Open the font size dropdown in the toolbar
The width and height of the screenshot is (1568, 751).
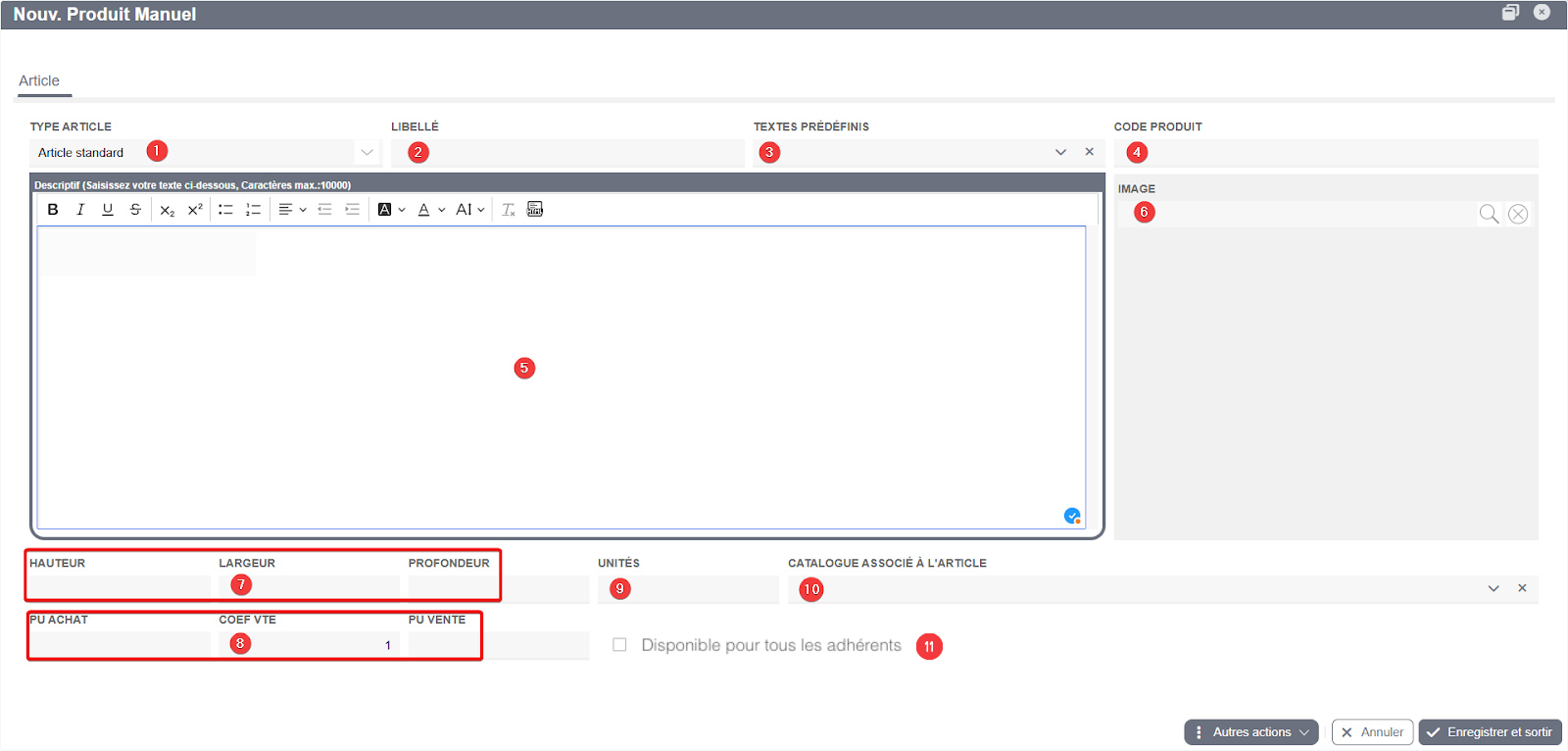(470, 210)
